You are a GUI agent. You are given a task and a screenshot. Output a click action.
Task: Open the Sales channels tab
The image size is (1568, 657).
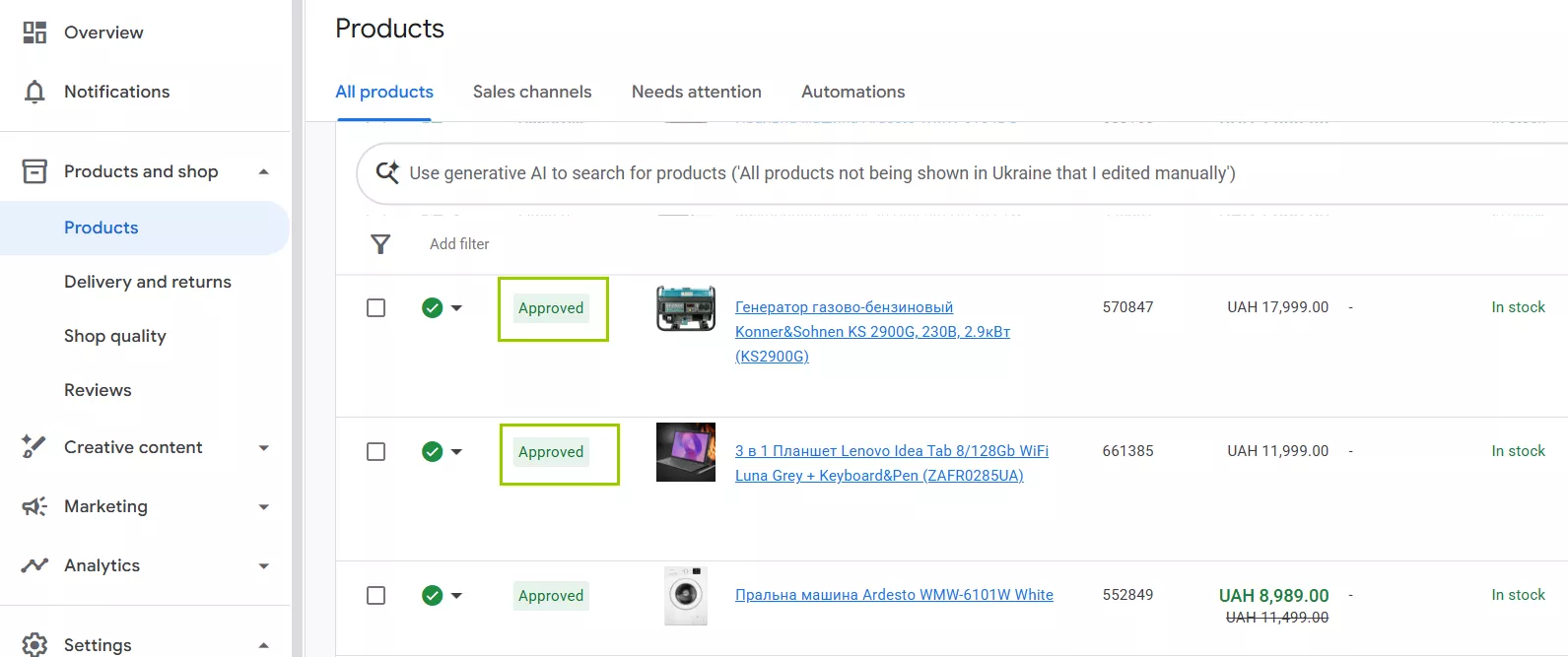pyautogui.click(x=532, y=92)
